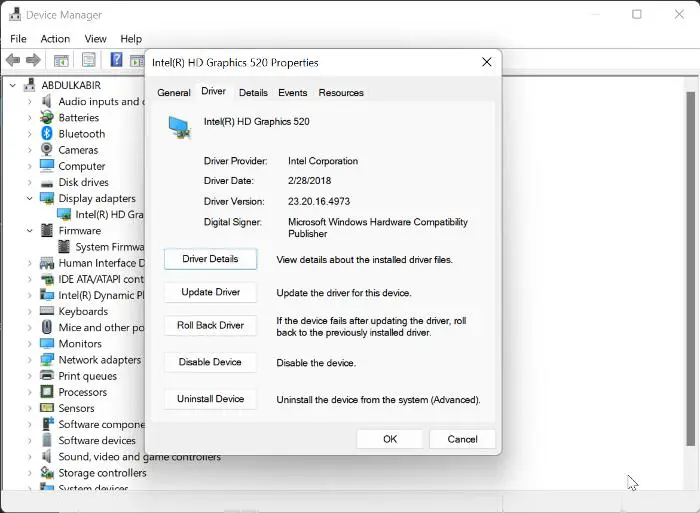Expand the Cameras node
This screenshot has width=700, height=513.
tap(29, 150)
